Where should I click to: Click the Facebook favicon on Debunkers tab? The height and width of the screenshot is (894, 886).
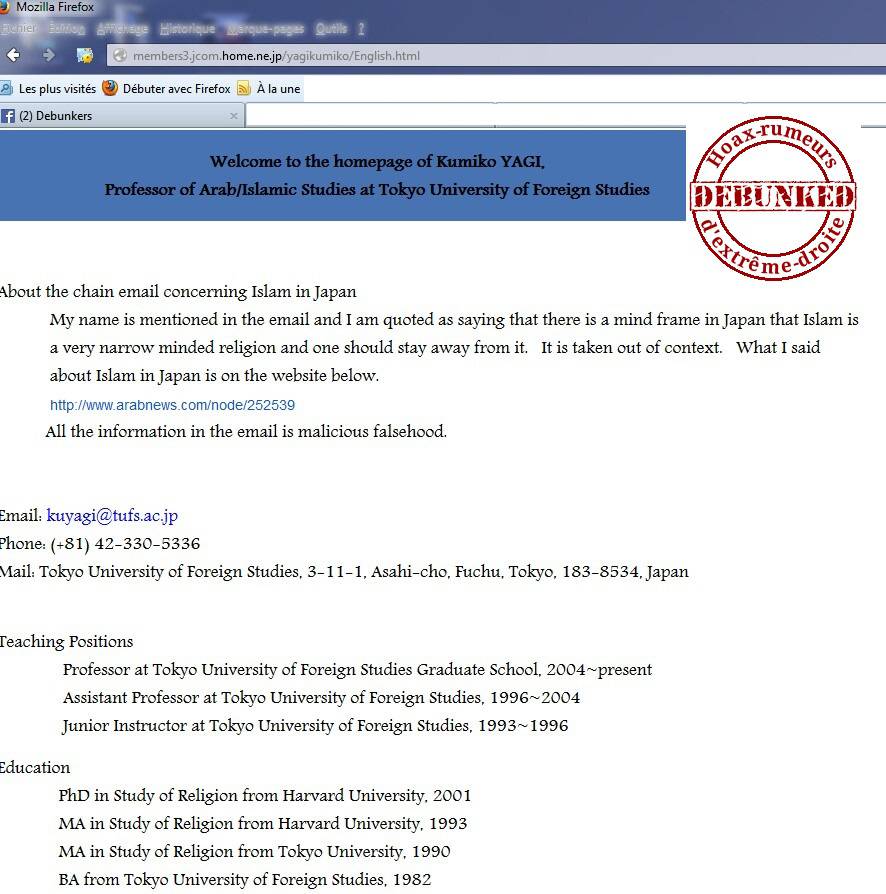point(7,116)
